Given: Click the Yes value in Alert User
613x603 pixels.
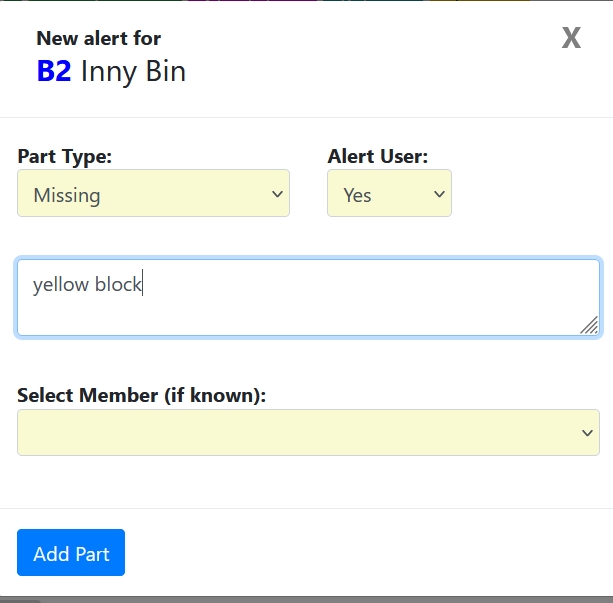Looking at the screenshot, I should [x=358, y=195].
